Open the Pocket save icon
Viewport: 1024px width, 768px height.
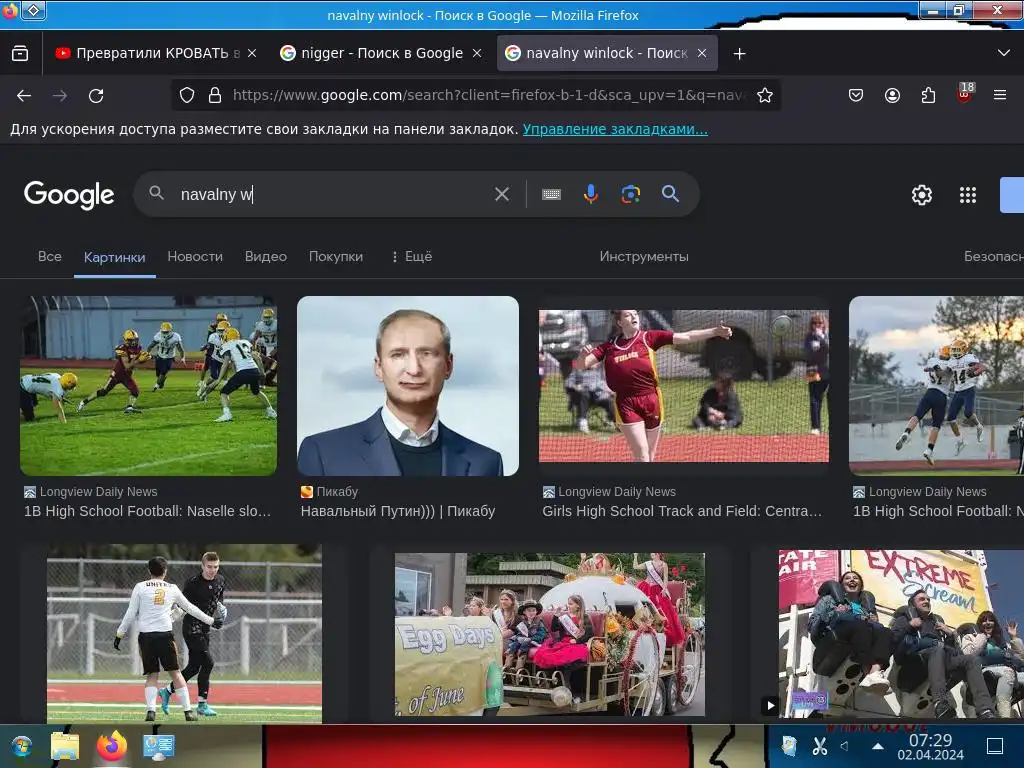pyautogui.click(x=856, y=95)
